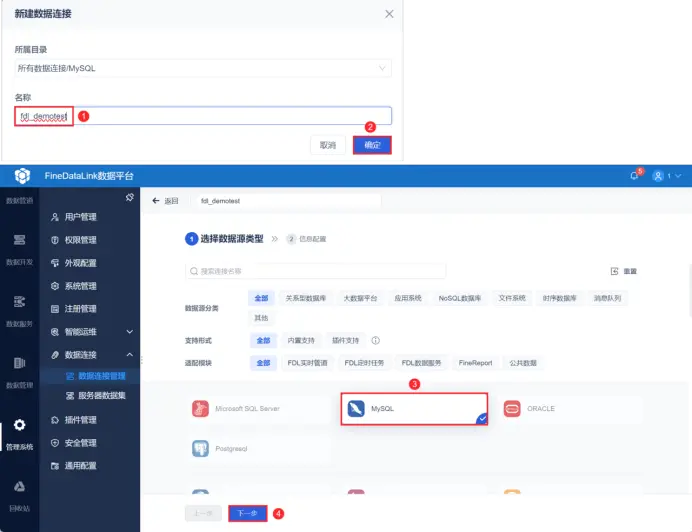
Task: Filter by 关系型数据库 category
Action: click(305, 298)
